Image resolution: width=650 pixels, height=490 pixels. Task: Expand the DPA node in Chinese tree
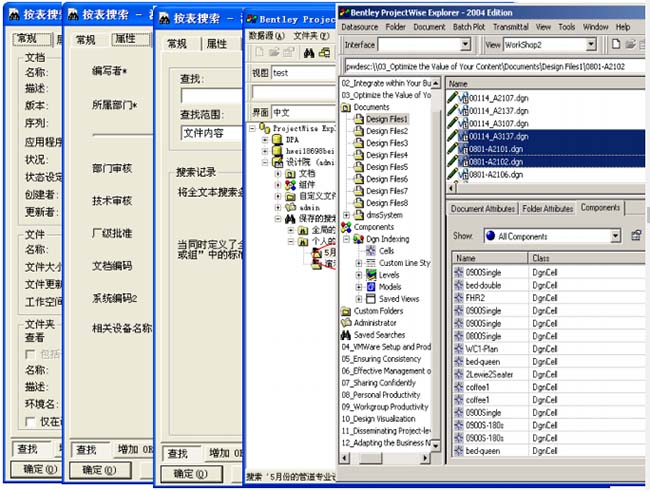pyautogui.click(x=265, y=140)
